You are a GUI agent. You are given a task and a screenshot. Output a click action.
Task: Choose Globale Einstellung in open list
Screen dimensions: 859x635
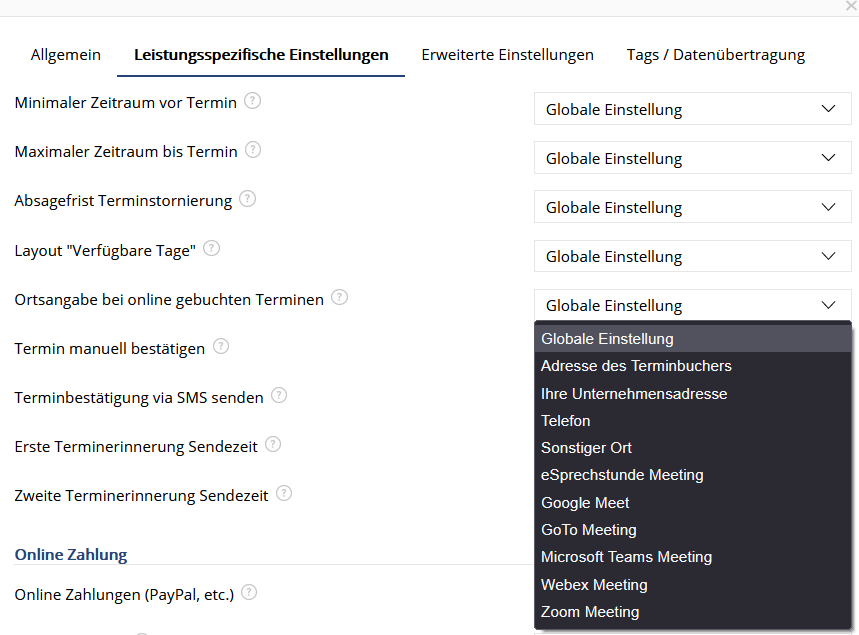[x=692, y=339]
